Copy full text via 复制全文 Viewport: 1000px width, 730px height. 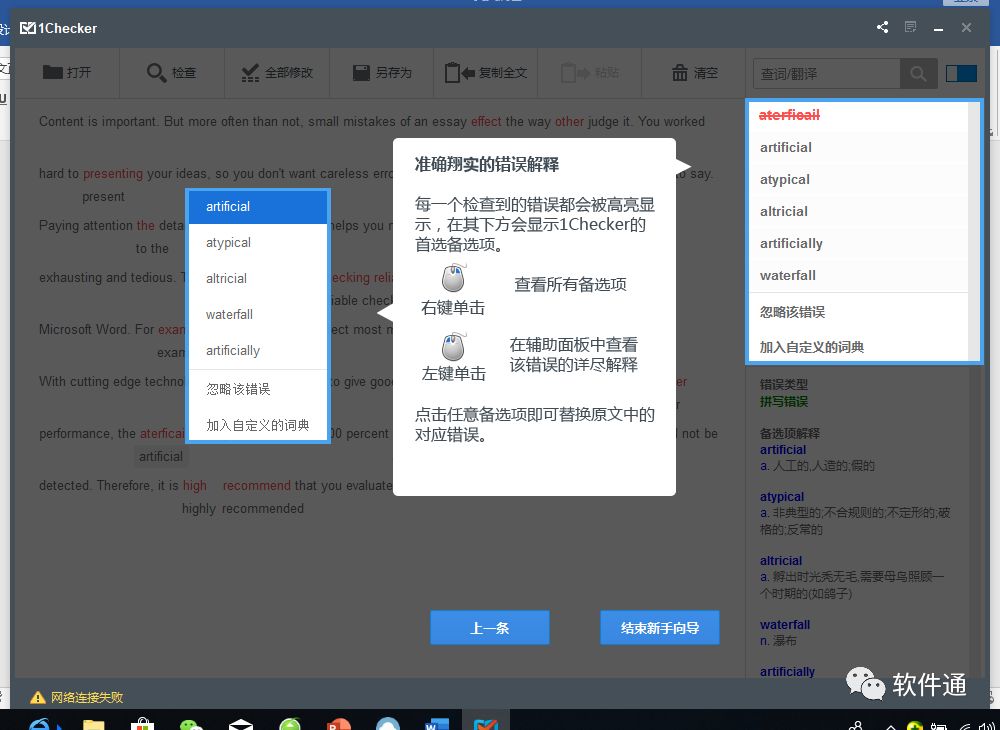tap(486, 73)
